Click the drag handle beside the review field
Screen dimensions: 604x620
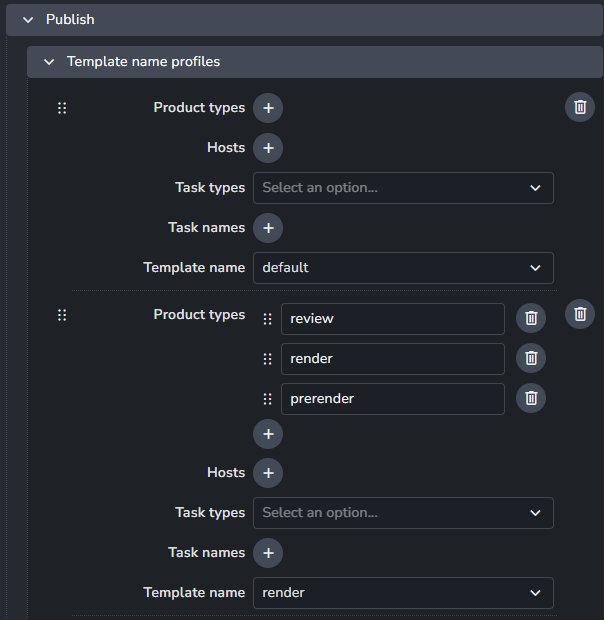(267, 319)
